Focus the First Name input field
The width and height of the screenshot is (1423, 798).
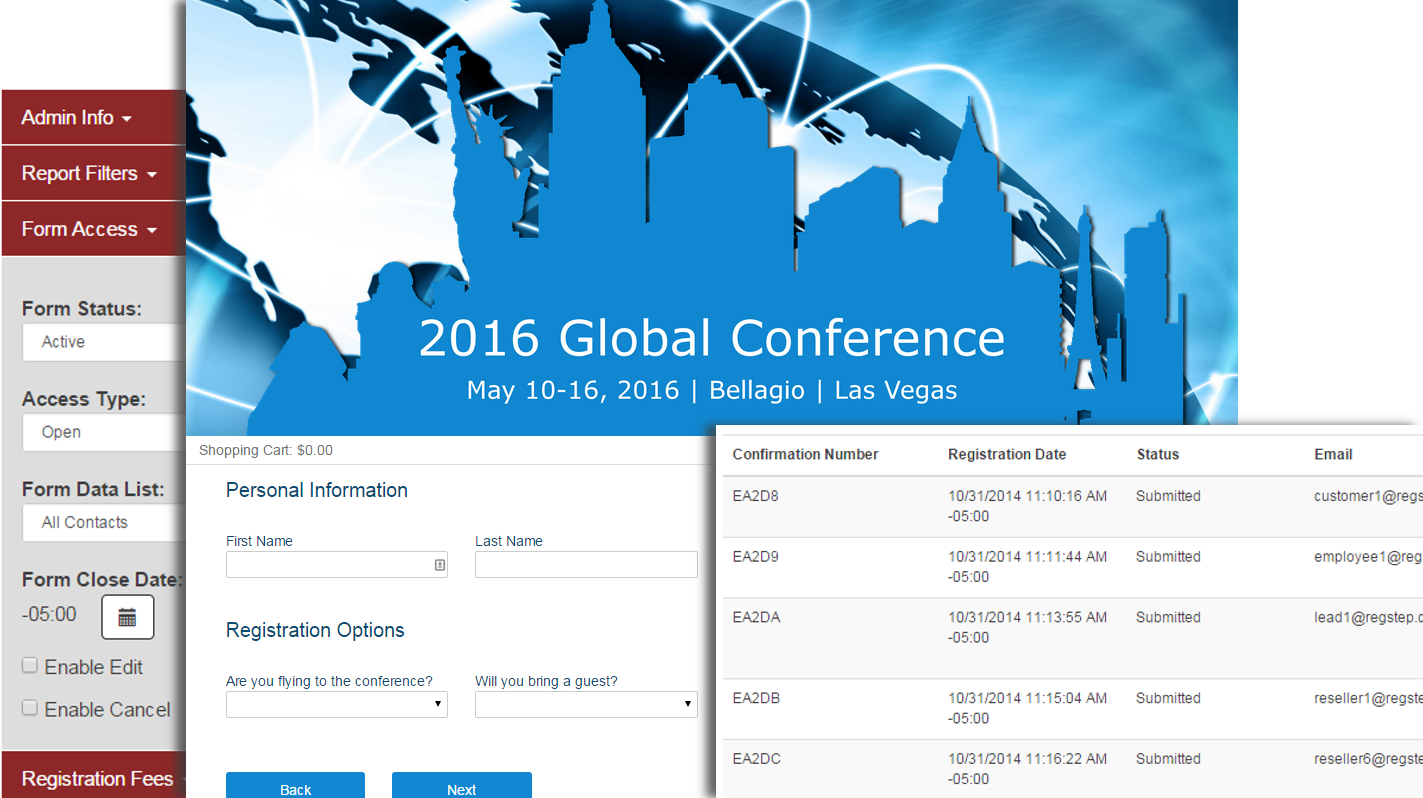[337, 565]
